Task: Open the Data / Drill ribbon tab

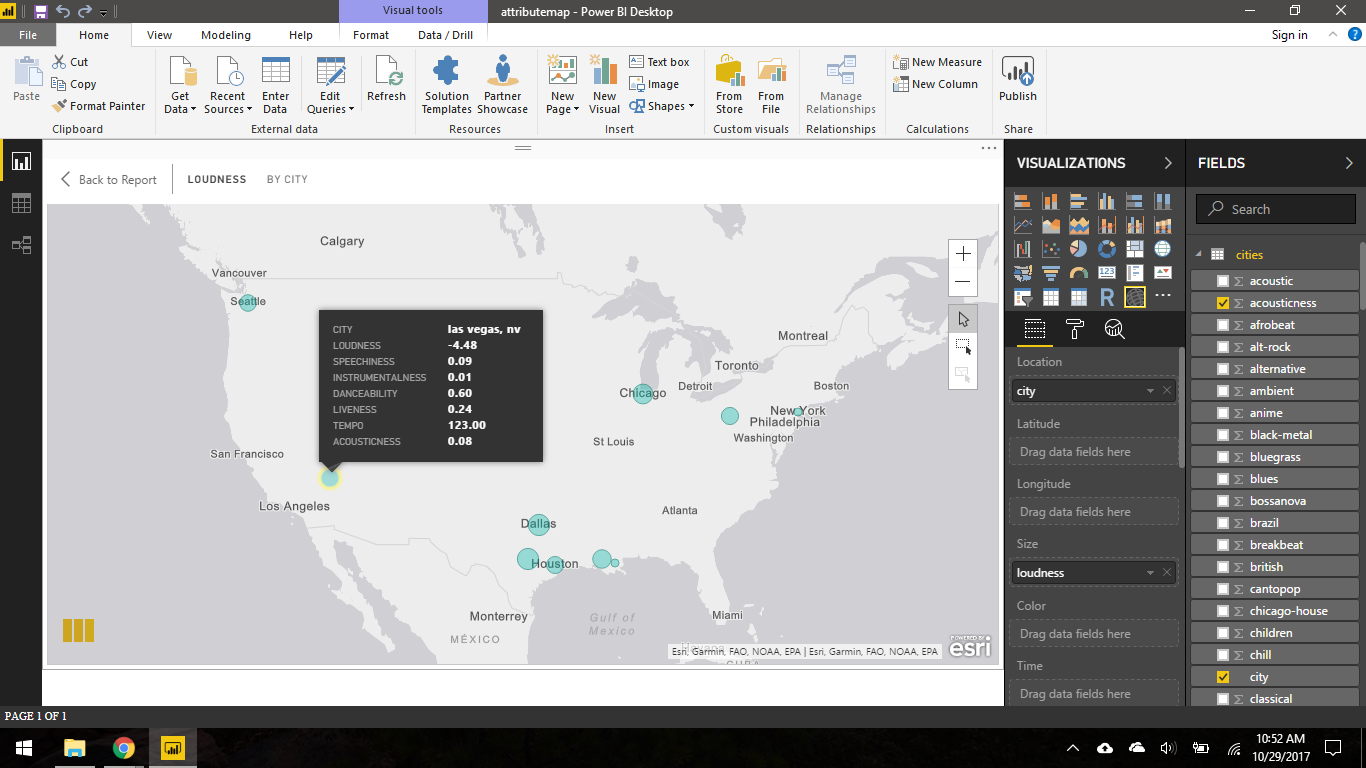Action: (445, 35)
